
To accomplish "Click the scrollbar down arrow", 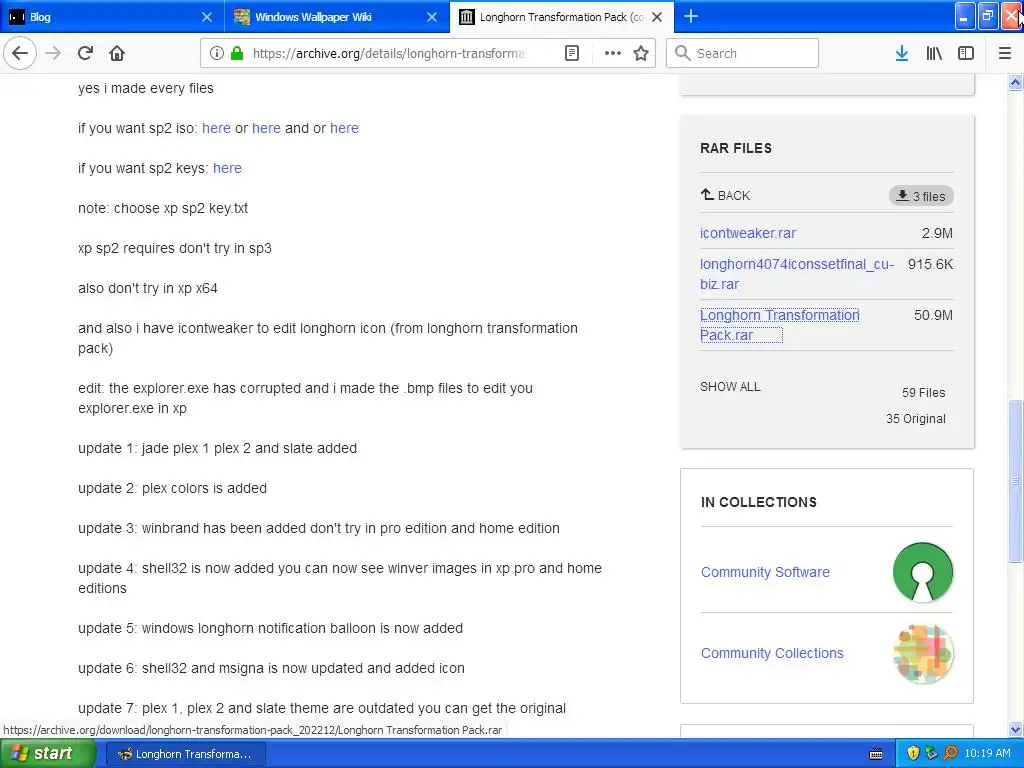I will pyautogui.click(x=1016, y=729).
